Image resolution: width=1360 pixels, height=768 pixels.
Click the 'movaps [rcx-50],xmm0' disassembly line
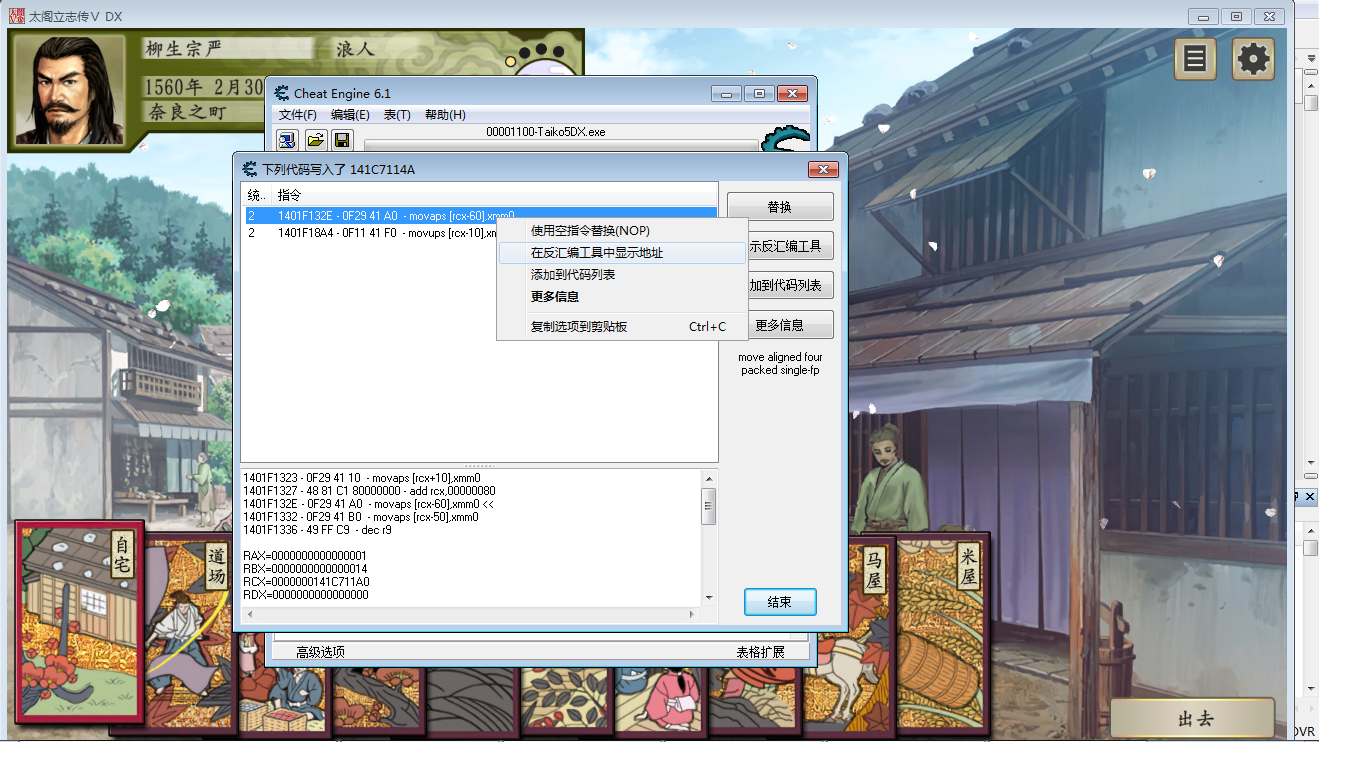pyautogui.click(x=361, y=517)
